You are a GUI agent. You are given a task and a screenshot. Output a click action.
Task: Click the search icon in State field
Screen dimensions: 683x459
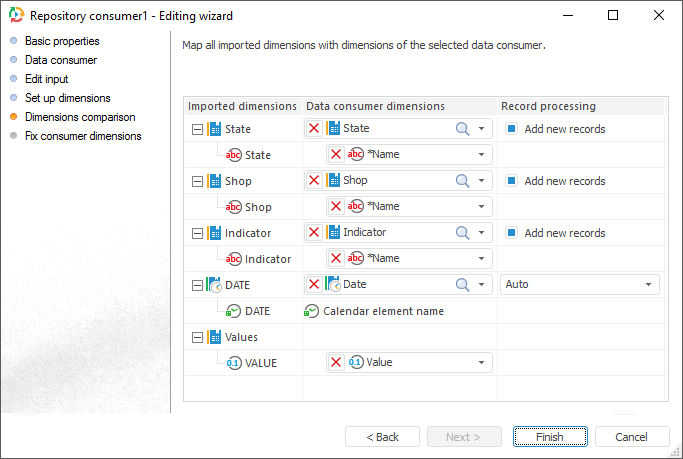click(462, 129)
